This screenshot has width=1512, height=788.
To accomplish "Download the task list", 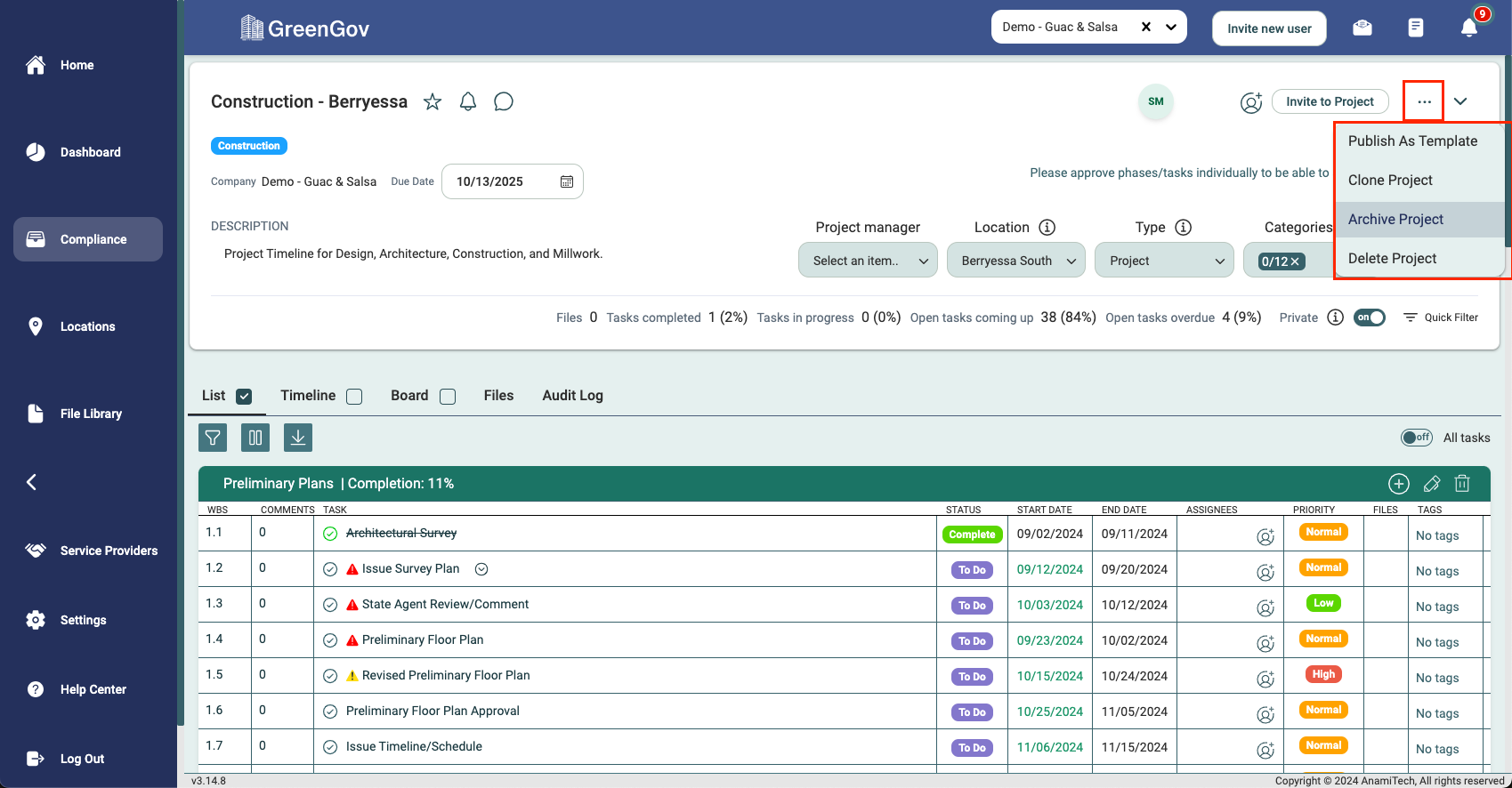I will pyautogui.click(x=298, y=438).
